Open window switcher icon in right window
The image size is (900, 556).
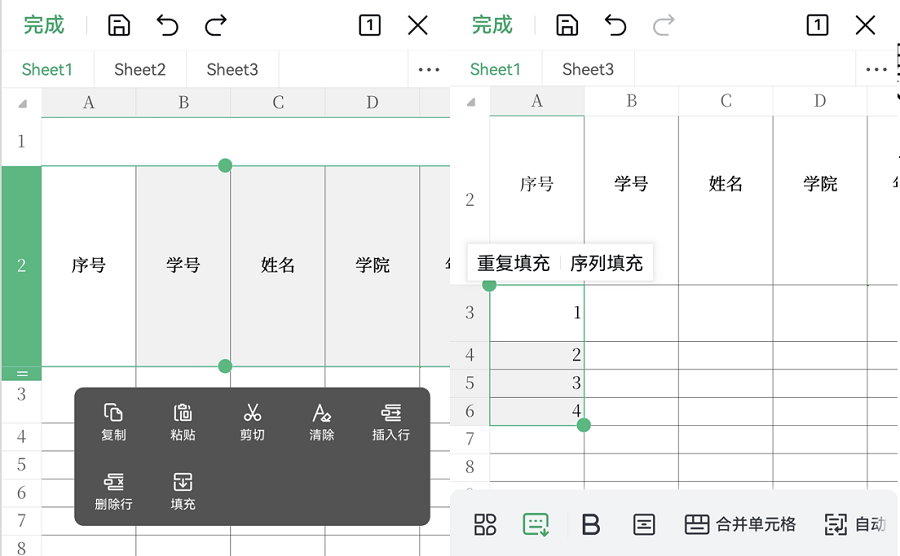(817, 25)
